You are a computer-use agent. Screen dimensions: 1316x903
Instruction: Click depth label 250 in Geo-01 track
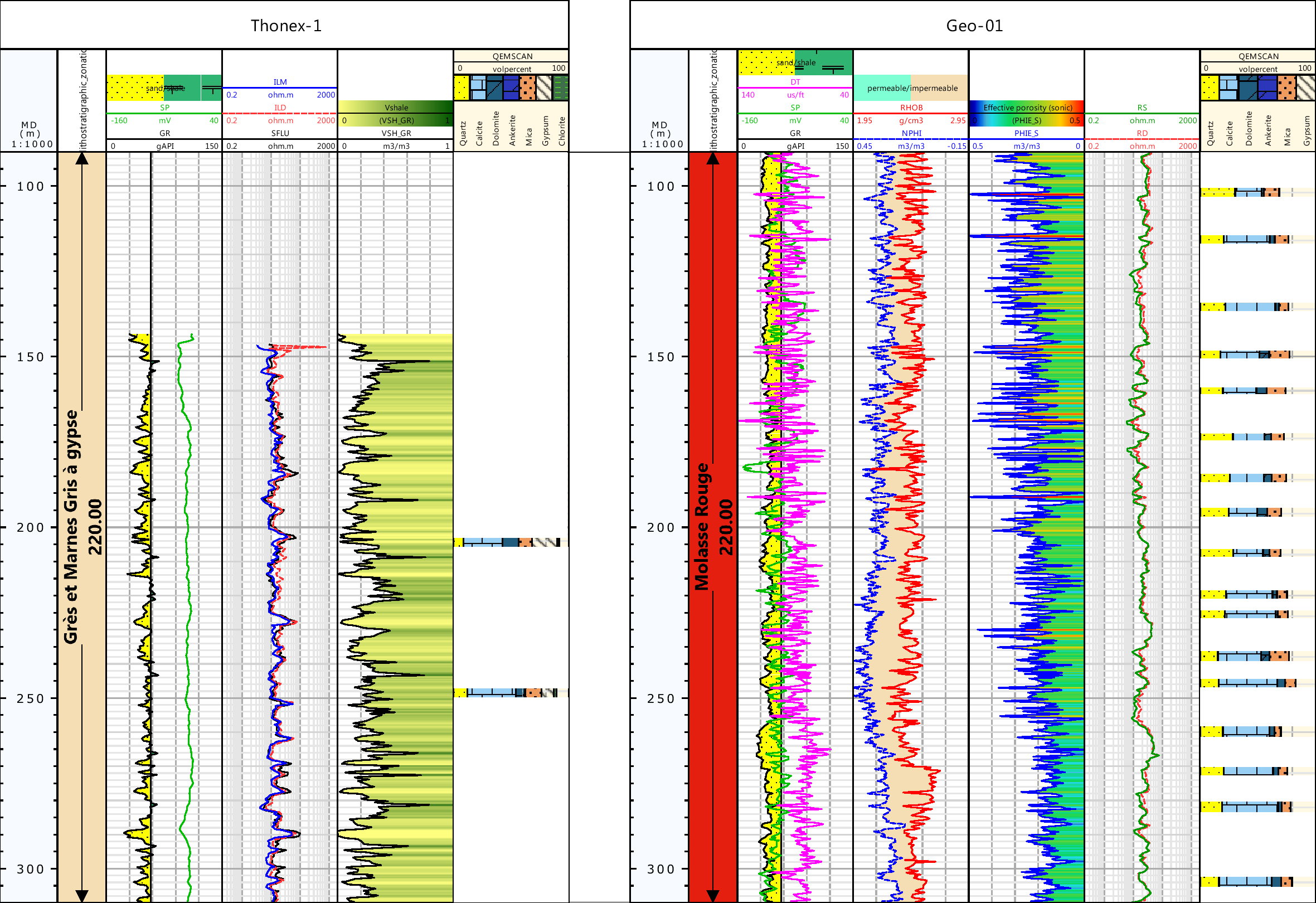coord(661,698)
